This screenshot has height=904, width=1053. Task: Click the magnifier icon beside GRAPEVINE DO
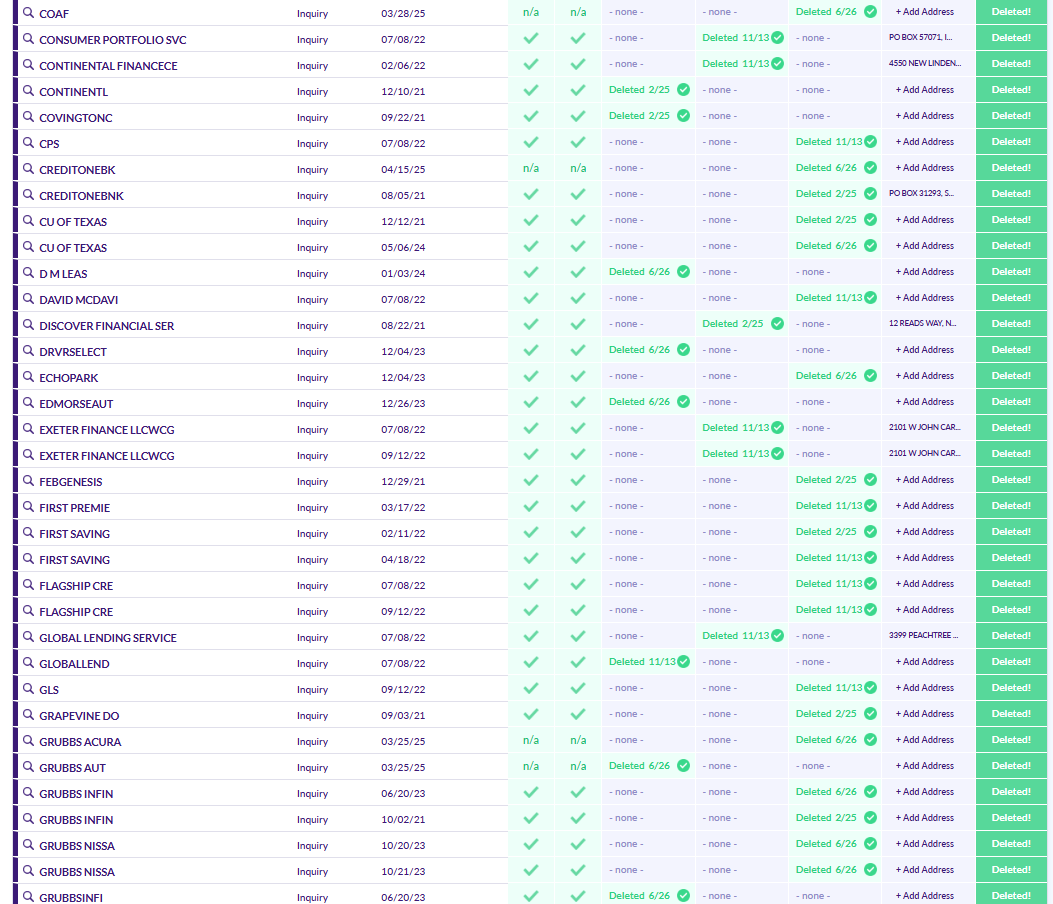click(x=29, y=715)
